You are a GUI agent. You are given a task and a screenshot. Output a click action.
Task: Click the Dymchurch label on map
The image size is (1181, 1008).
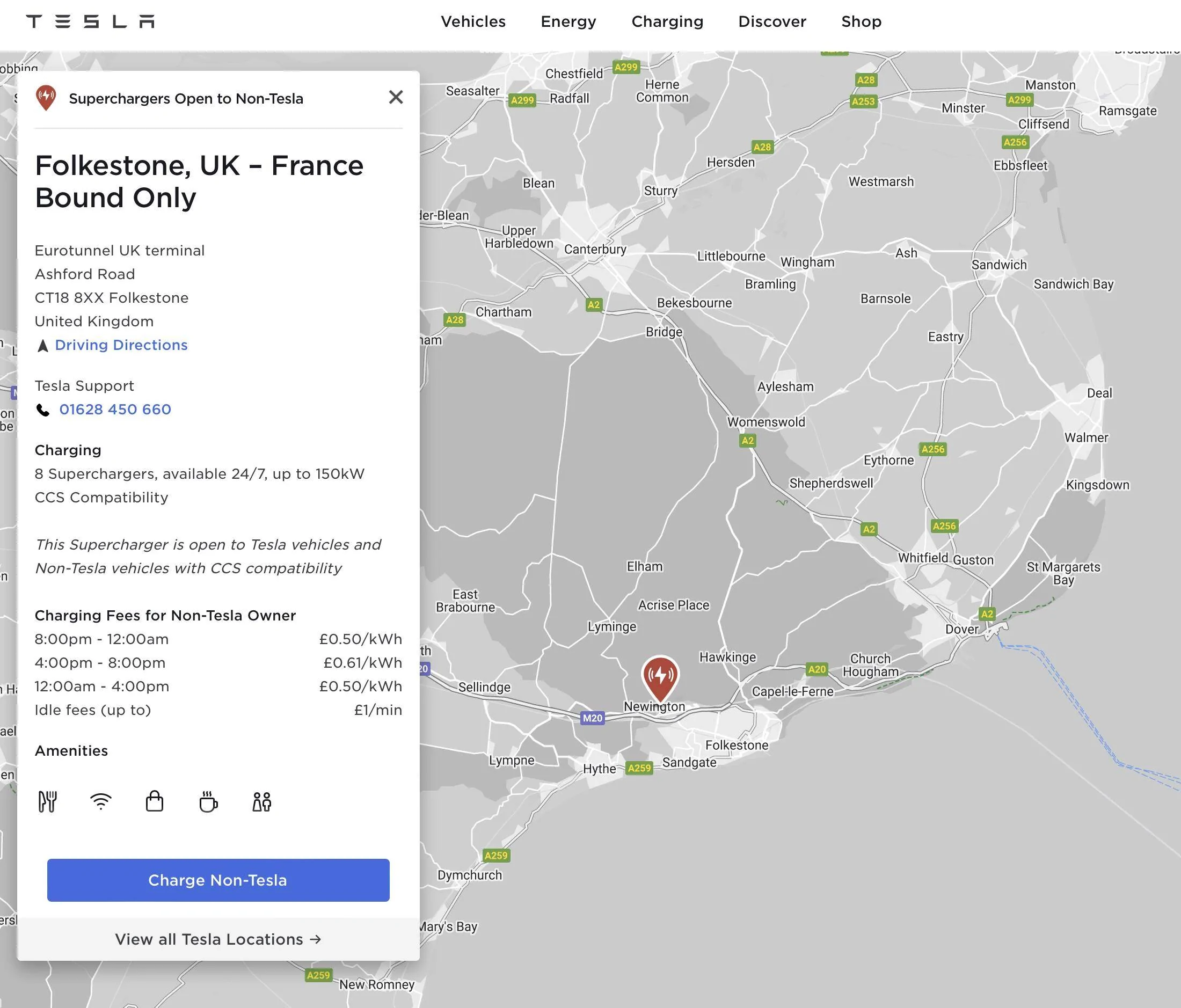470,875
